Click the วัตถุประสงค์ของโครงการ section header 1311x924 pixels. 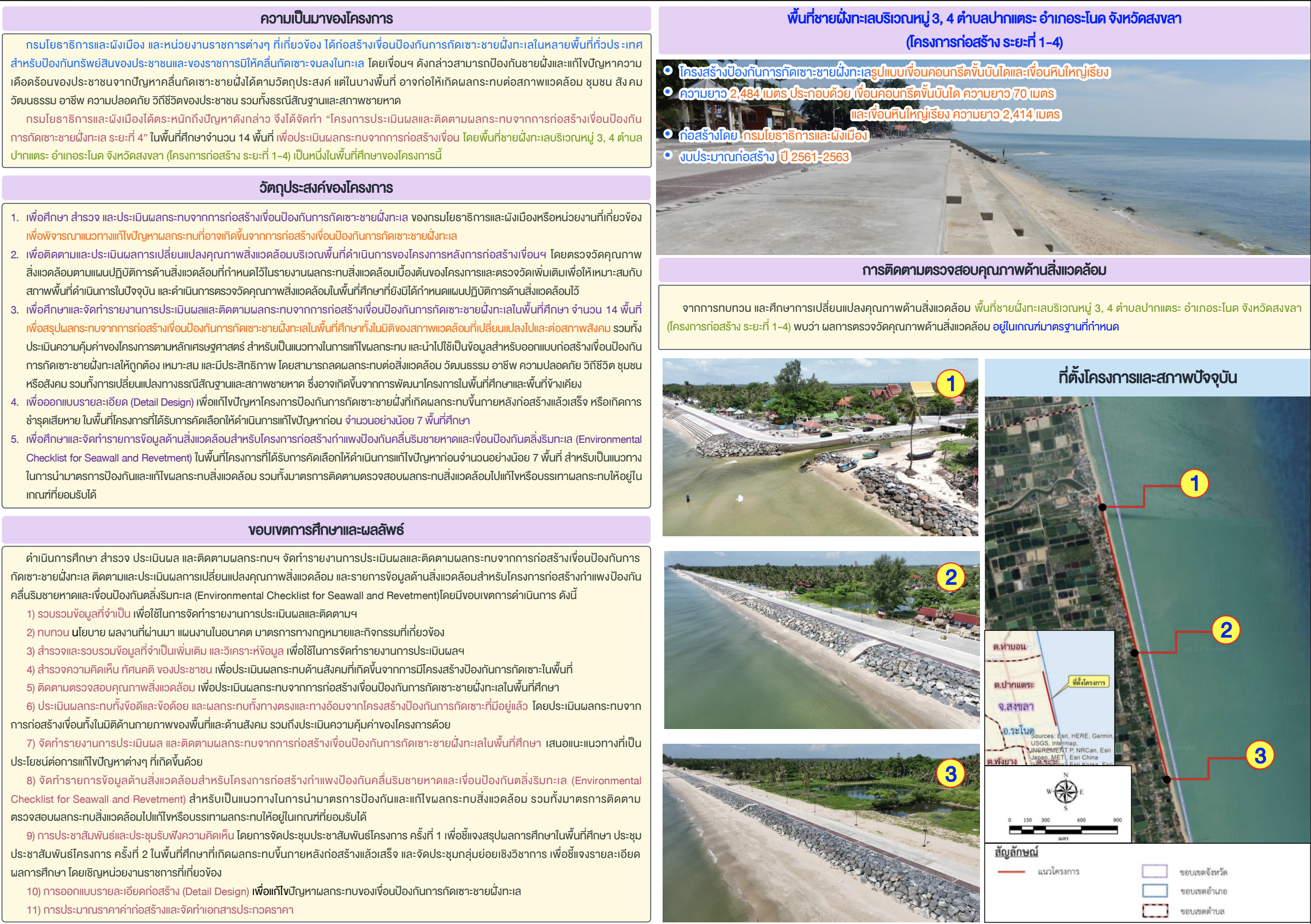(326, 188)
